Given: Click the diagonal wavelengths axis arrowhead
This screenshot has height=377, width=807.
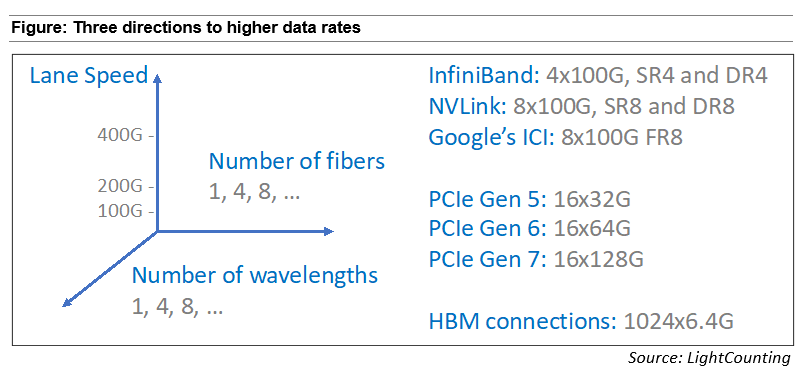Looking at the screenshot, I should click(x=67, y=302).
